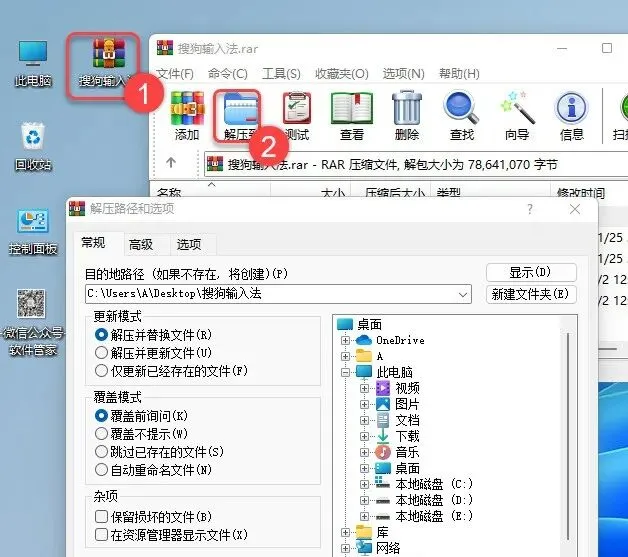
Task: Collapse the 此电脑 tree node
Action: (x=345, y=372)
